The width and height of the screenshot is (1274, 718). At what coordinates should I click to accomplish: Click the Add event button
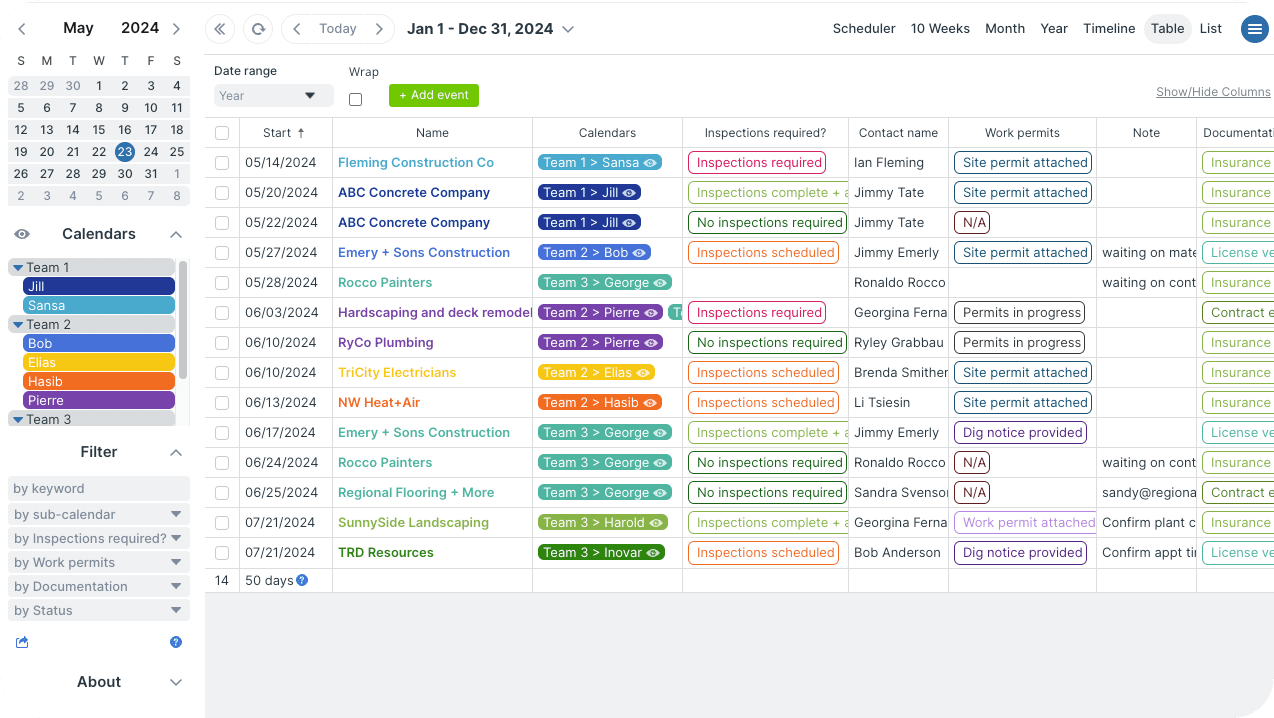434,95
